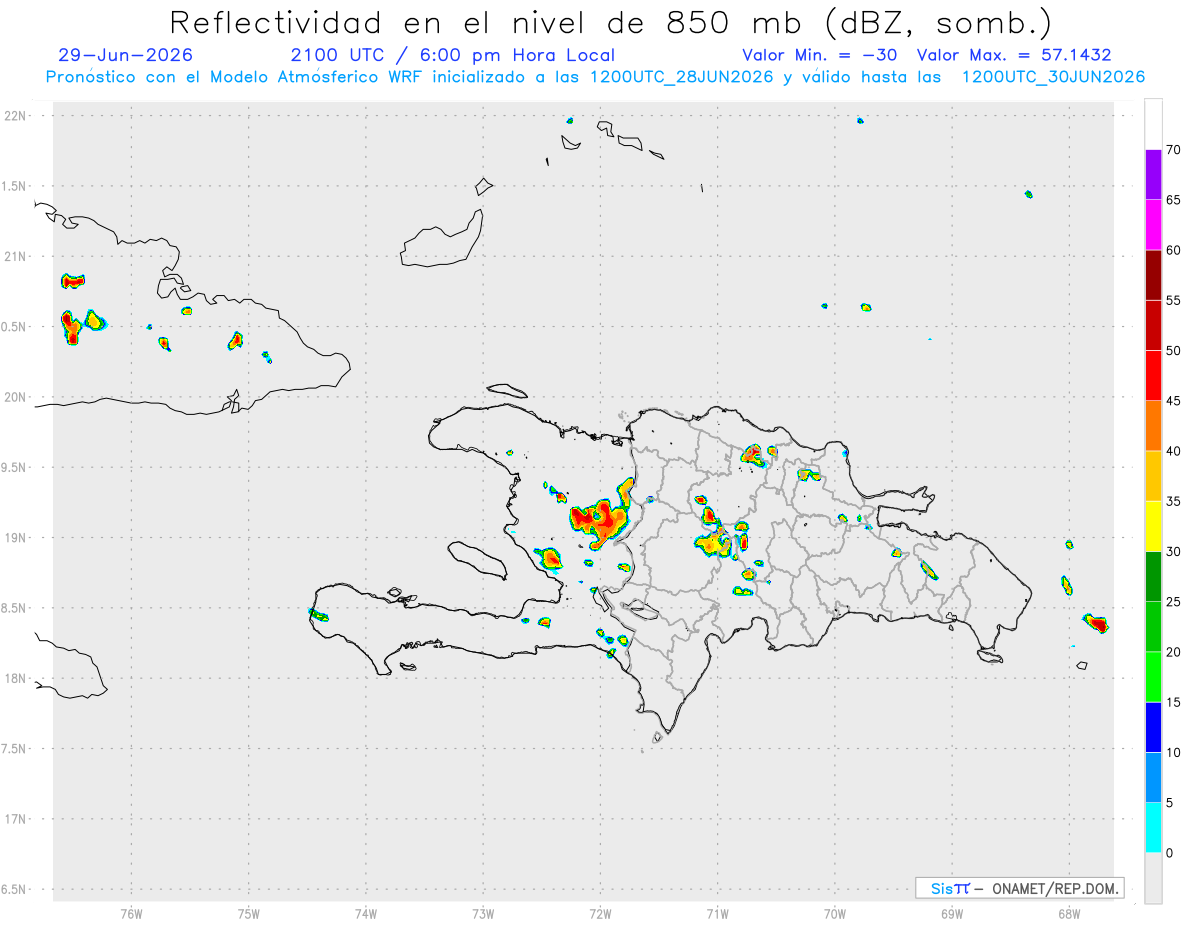Click the cyan 0–5 dBZ color bar segment
1200x927 pixels.
coord(1153,828)
